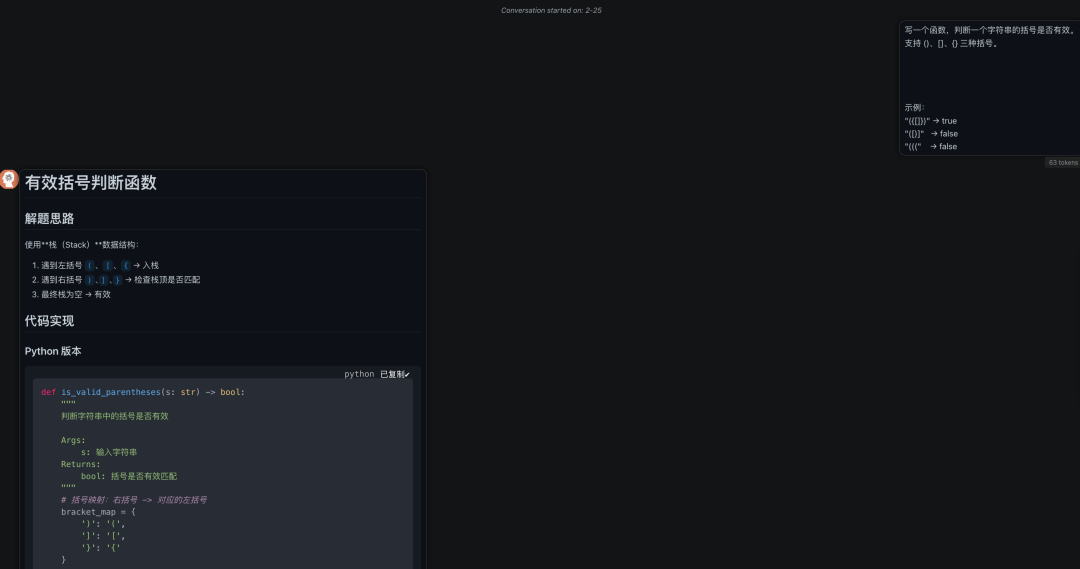This screenshot has height=569, width=1080.
Task: Click the 已复制 copy button on code block
Action: pyautogui.click(x=395, y=374)
